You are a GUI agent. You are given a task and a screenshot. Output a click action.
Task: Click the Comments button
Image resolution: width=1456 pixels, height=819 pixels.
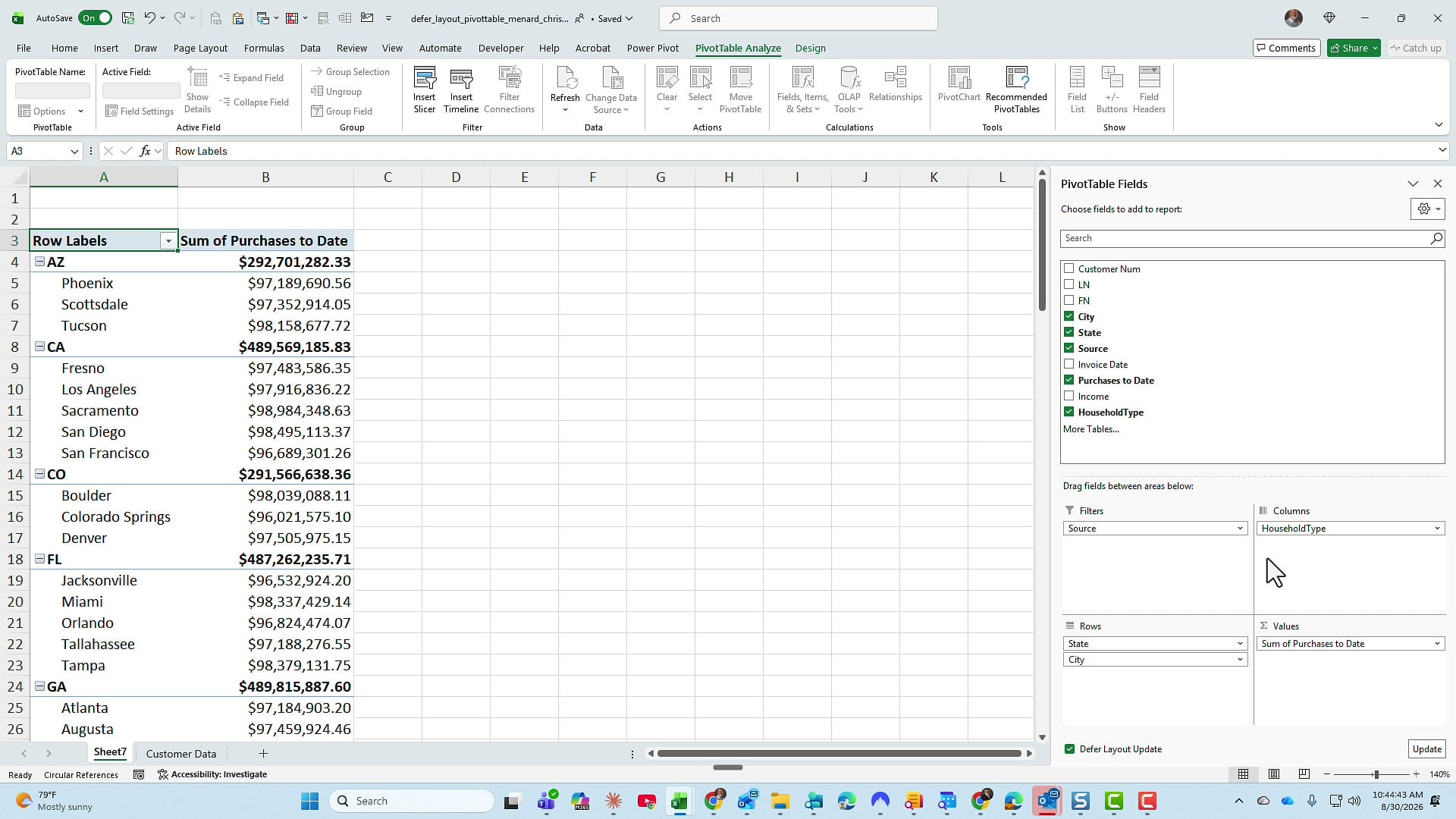tap(1286, 48)
